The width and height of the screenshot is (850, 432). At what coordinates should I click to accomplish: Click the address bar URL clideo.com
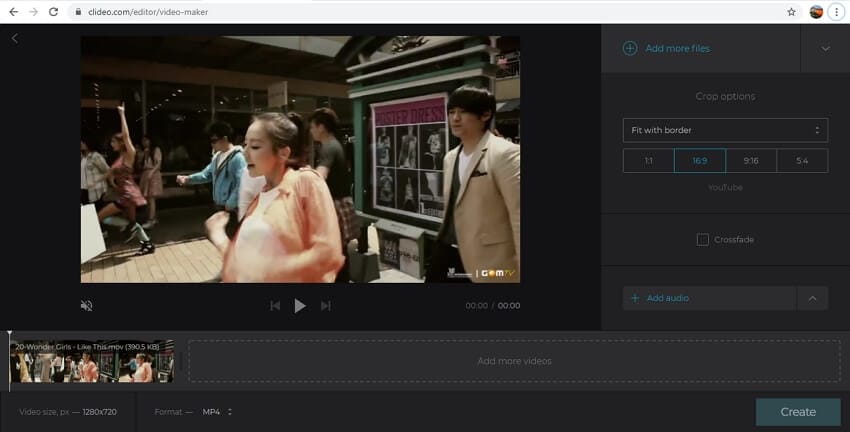[x=148, y=11]
